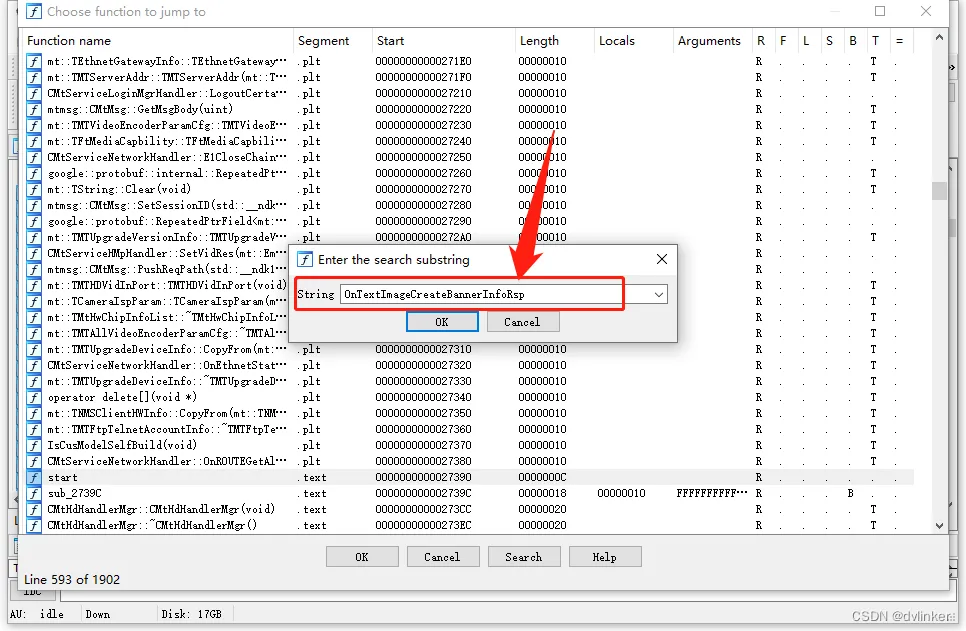Image resolution: width=966 pixels, height=631 pixels.
Task: Click function icon of IsCusModelSelfBuild(void)
Action: pos(34,446)
